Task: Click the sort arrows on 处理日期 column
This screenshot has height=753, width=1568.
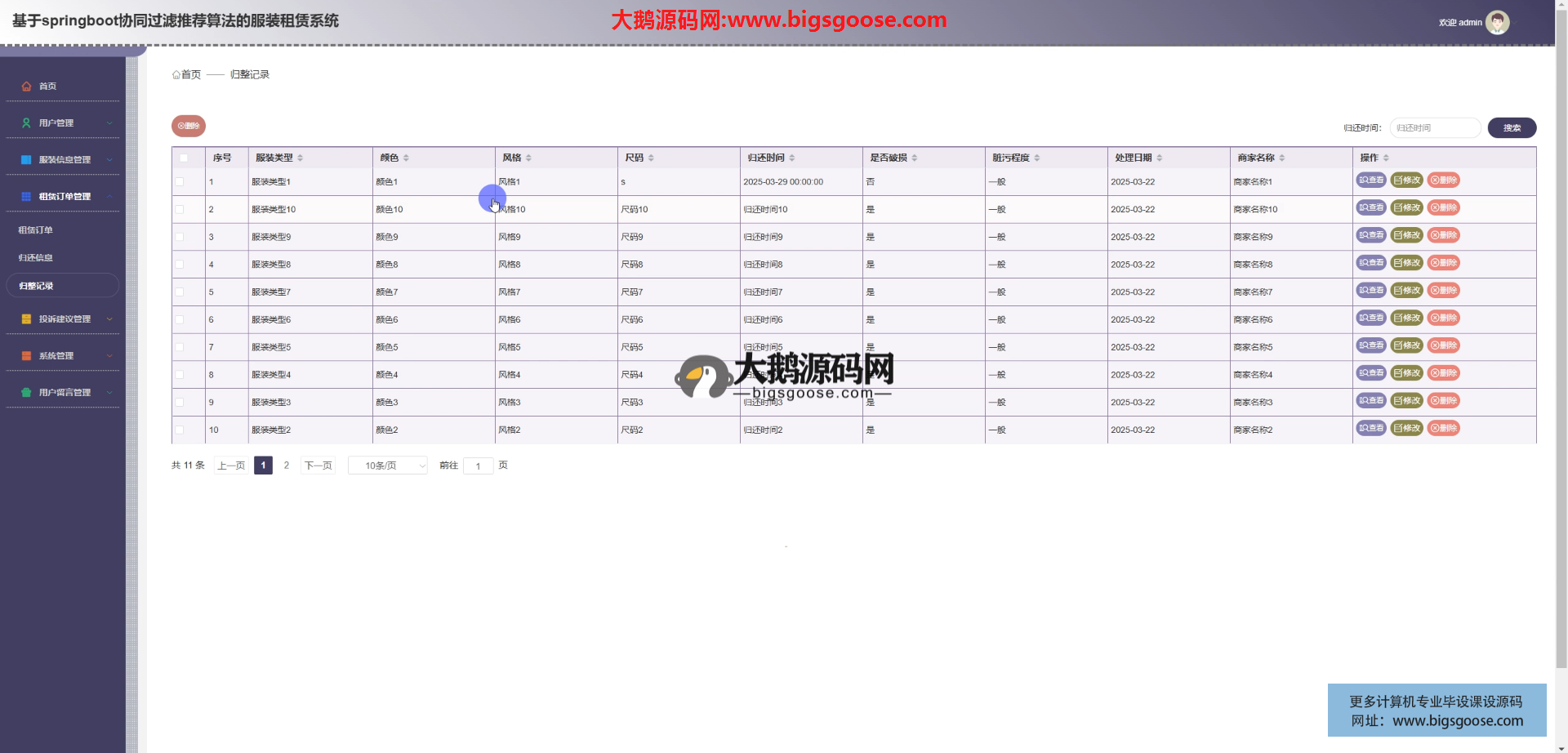Action: 1159,158
